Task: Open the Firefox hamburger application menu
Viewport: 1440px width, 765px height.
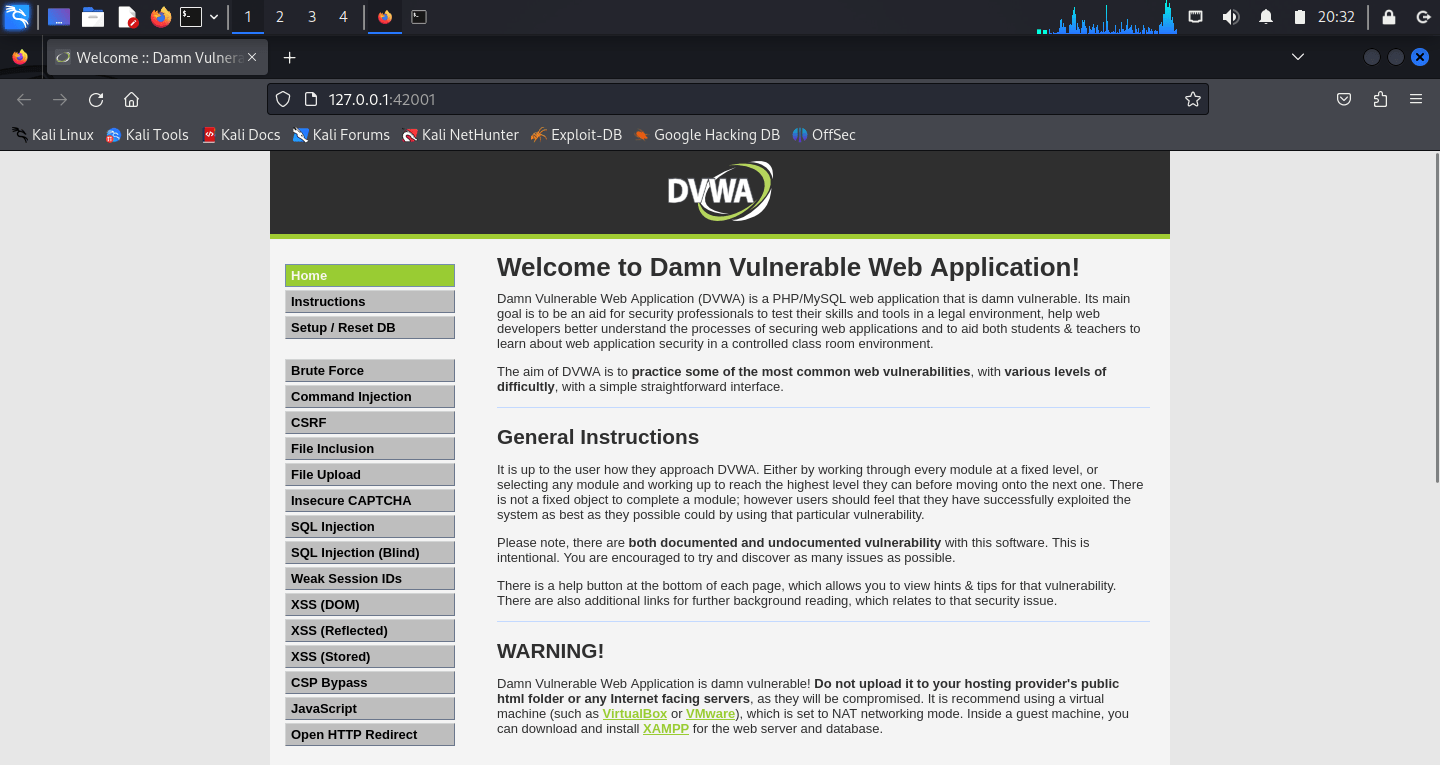Action: coord(1416,99)
